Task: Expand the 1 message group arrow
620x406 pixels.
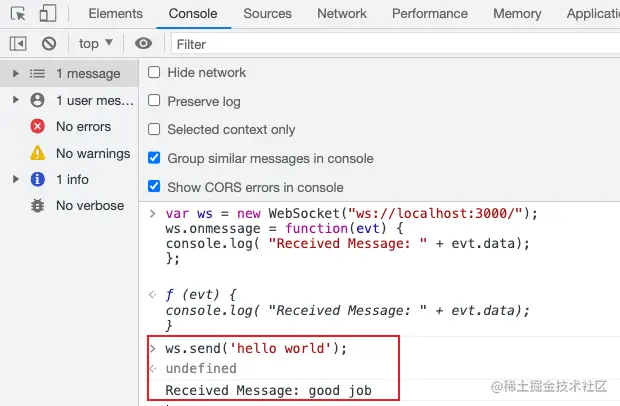Action: 15,73
